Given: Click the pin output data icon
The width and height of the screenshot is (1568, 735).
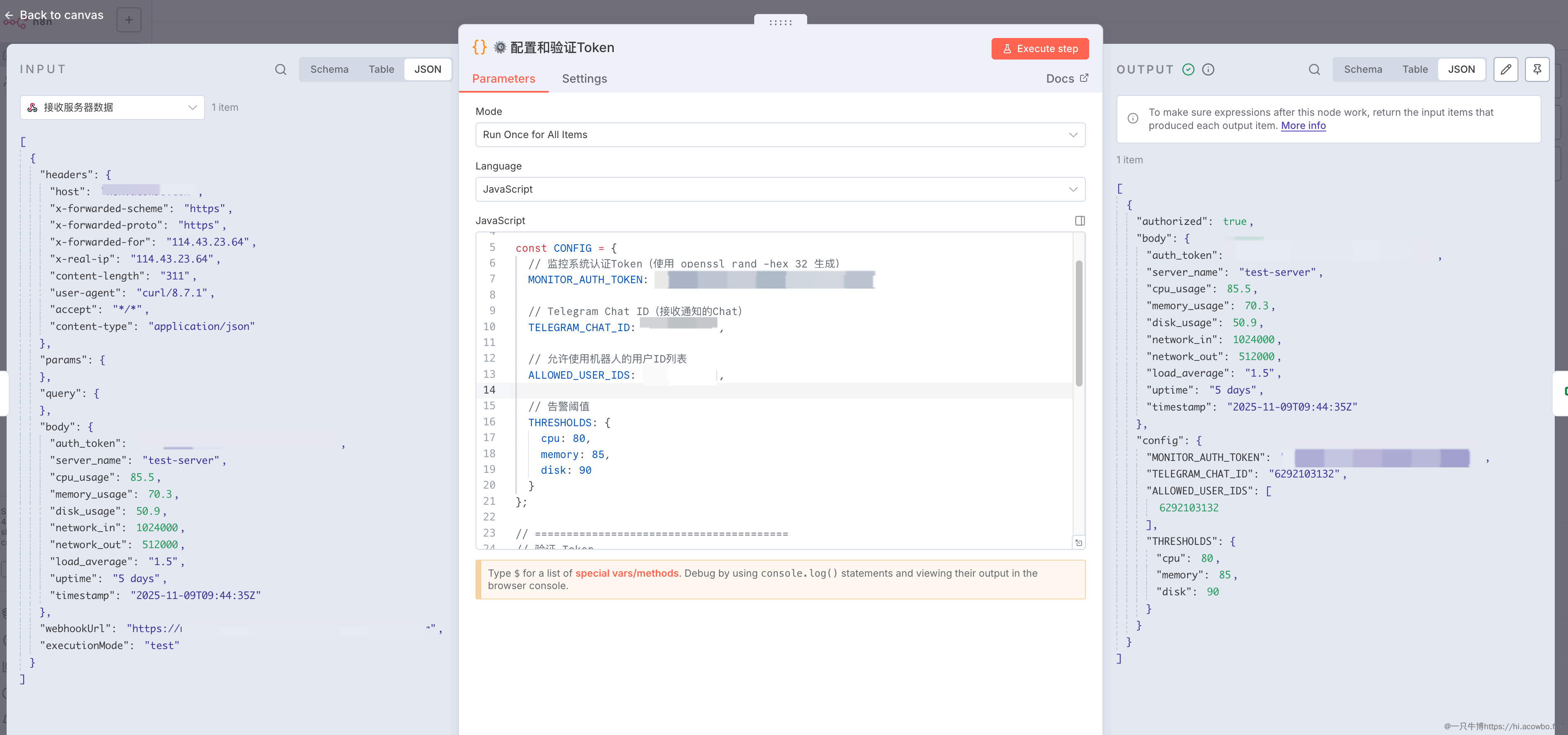Looking at the screenshot, I should [1536, 69].
